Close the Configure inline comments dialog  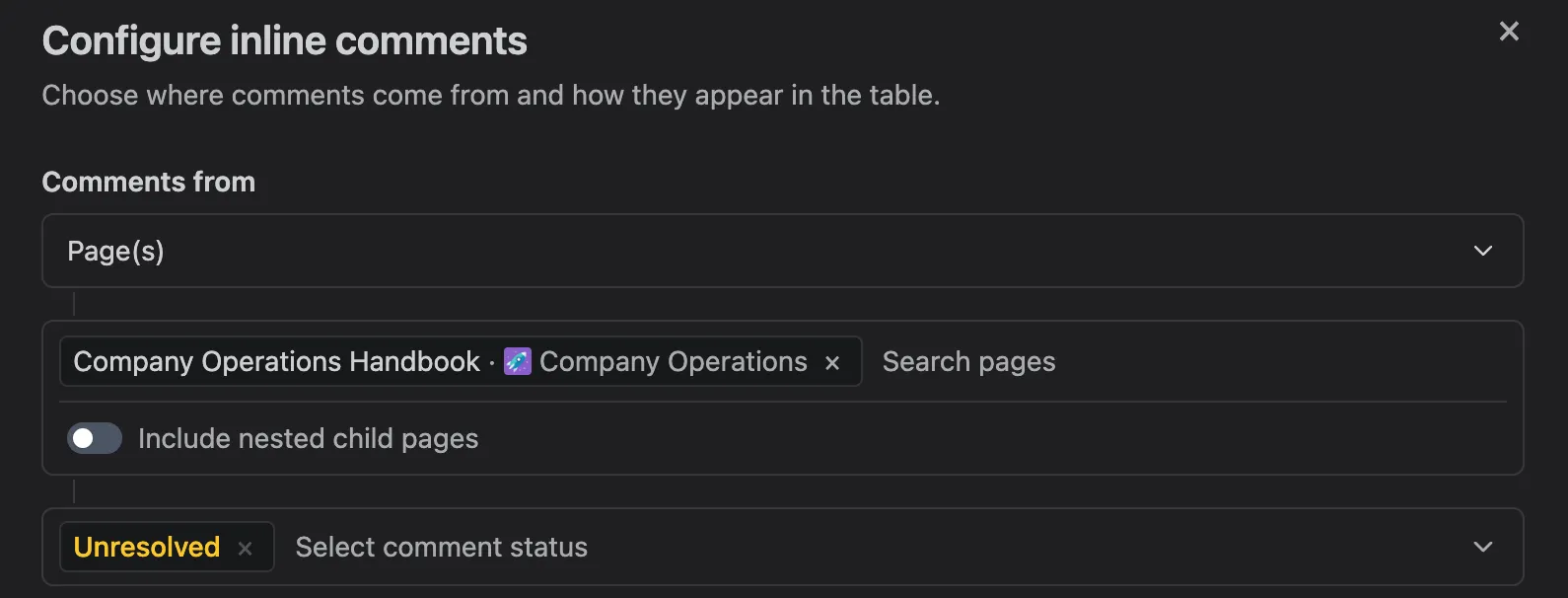(x=1509, y=32)
